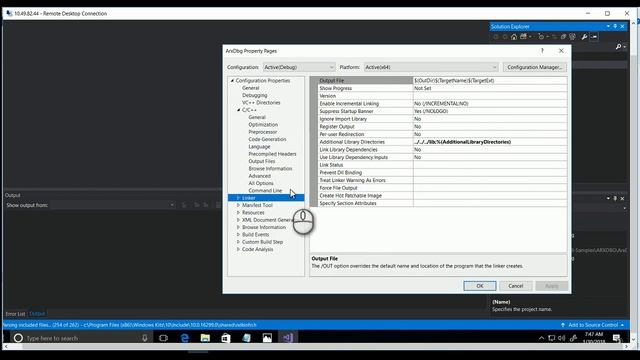Click the volume speaker tray icon

(x=562, y=338)
